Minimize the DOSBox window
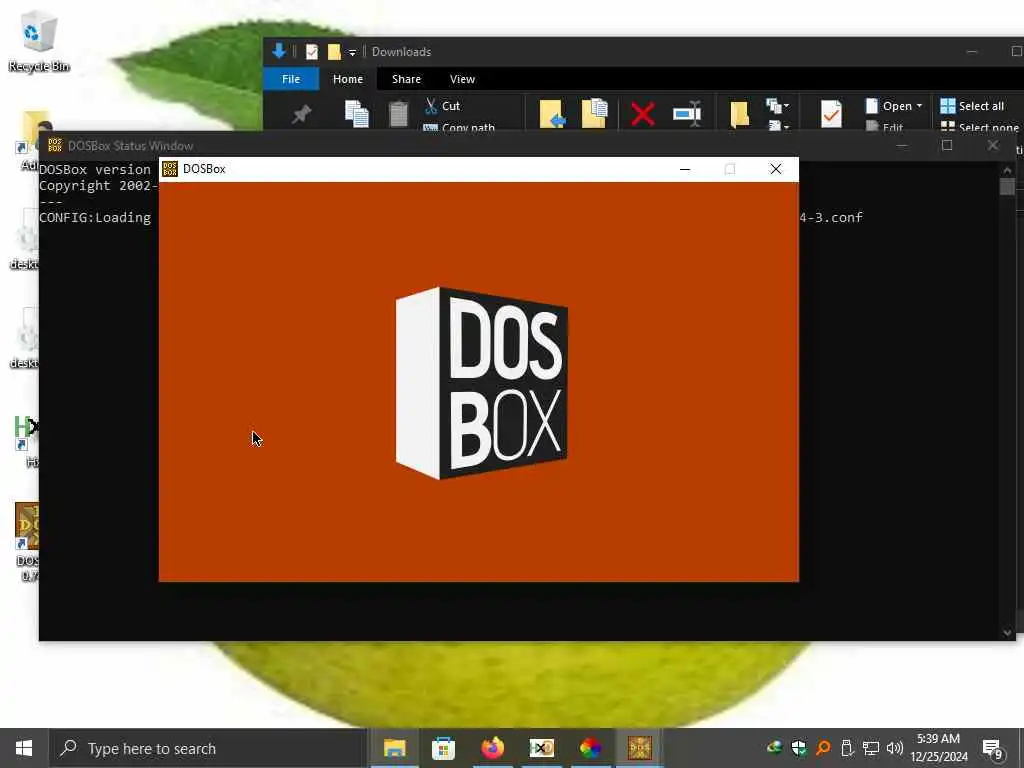The image size is (1024, 768). [x=684, y=169]
